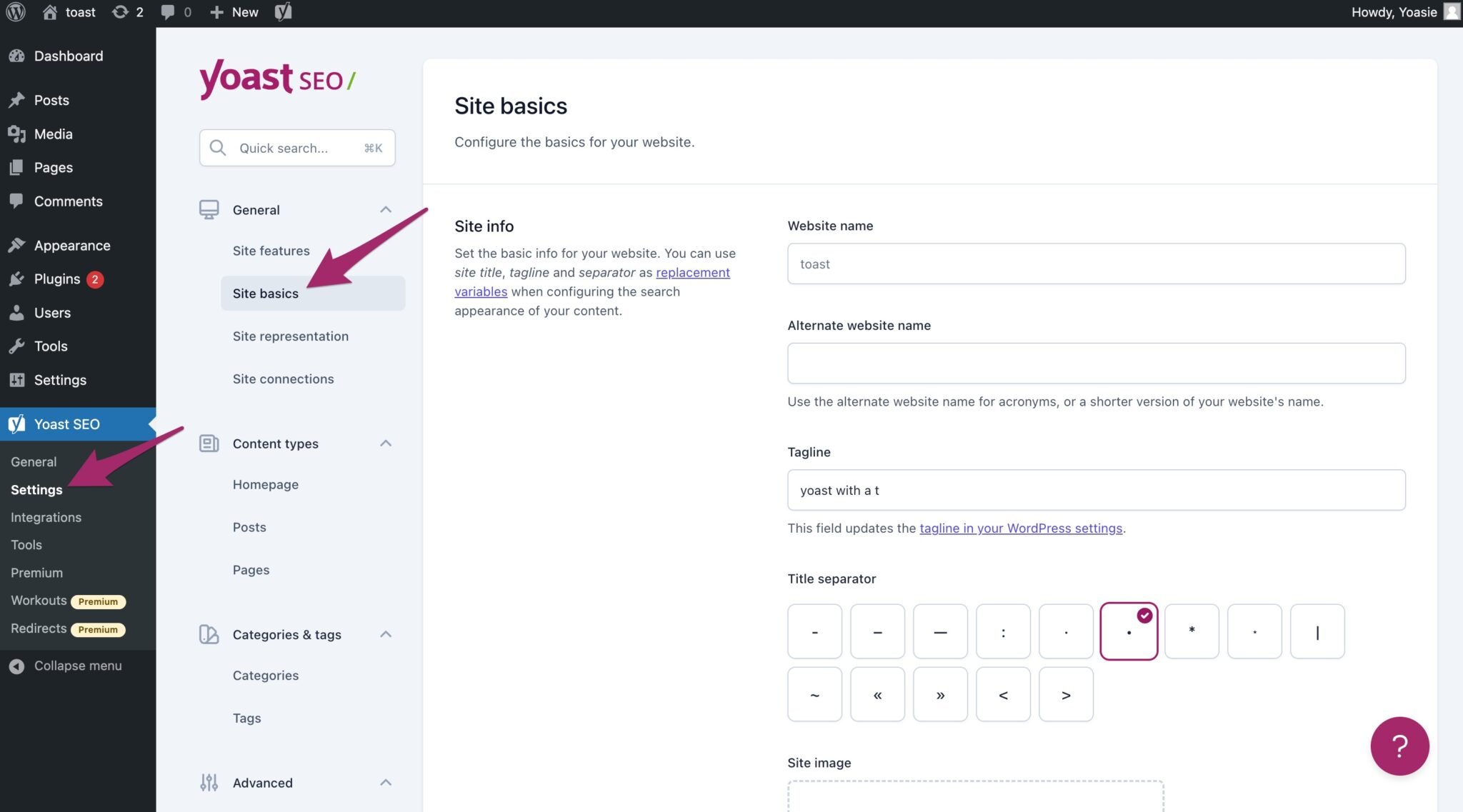
Task: Click the Yoast icon in admin bar
Action: 283,12
